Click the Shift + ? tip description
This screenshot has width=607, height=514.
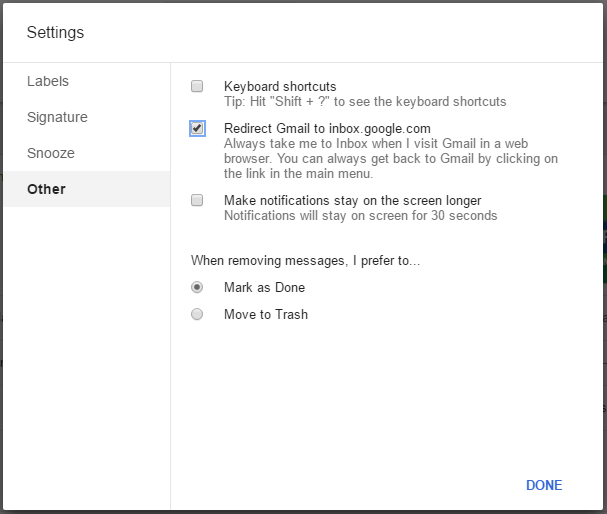(365, 101)
